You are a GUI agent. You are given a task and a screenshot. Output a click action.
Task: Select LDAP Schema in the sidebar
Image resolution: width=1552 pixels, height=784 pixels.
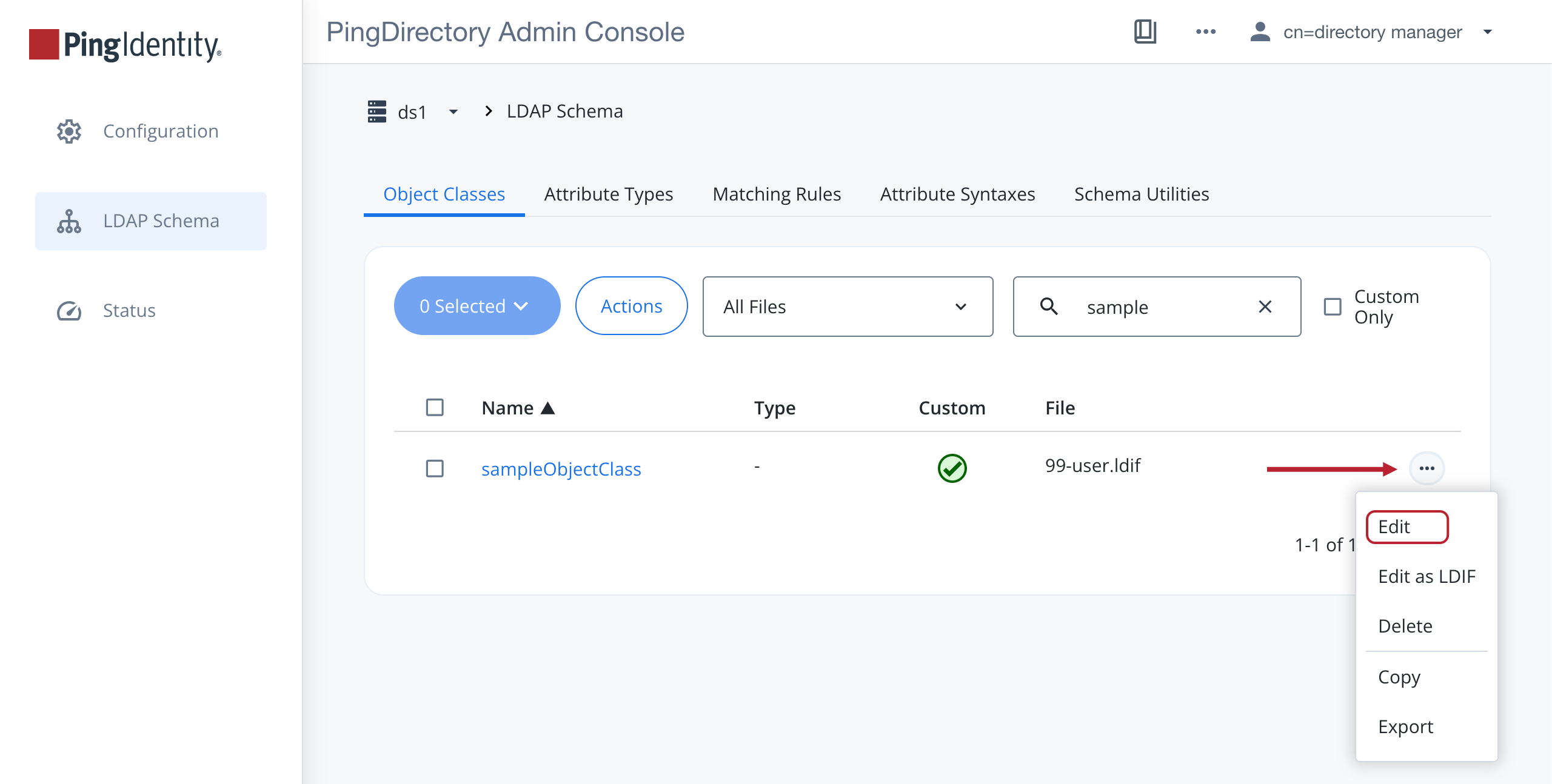pyautogui.click(x=161, y=221)
